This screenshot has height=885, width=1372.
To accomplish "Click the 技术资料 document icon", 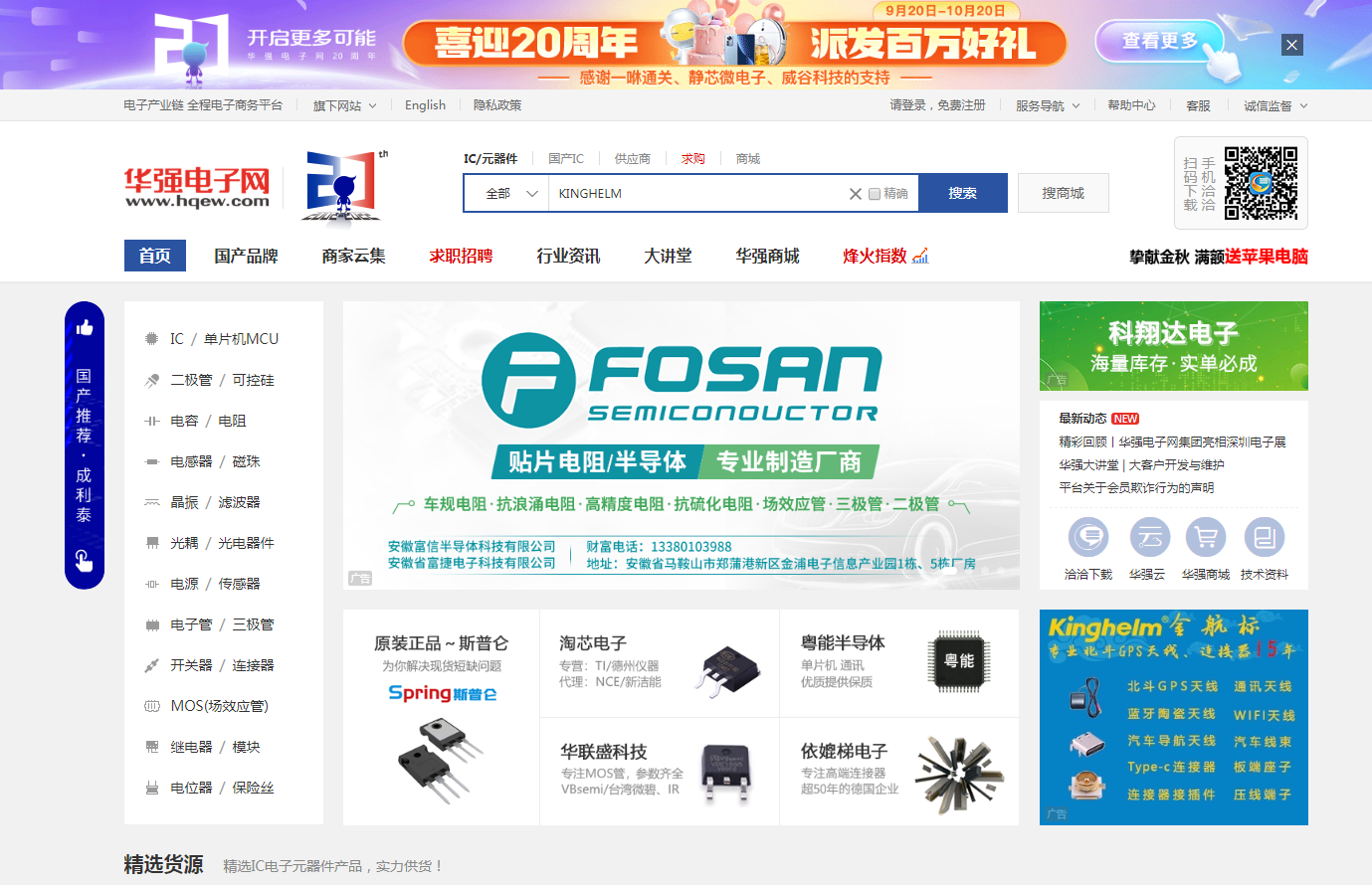I will coord(1265,538).
